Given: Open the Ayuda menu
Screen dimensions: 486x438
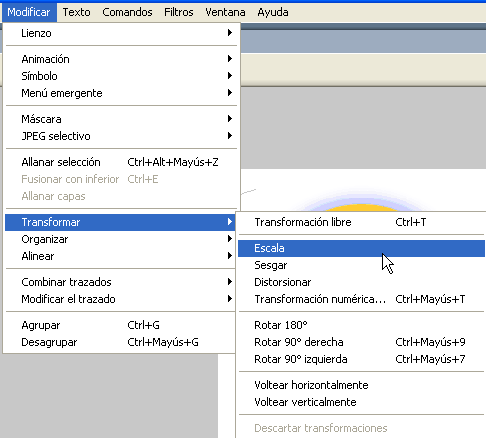Looking at the screenshot, I should point(273,12).
